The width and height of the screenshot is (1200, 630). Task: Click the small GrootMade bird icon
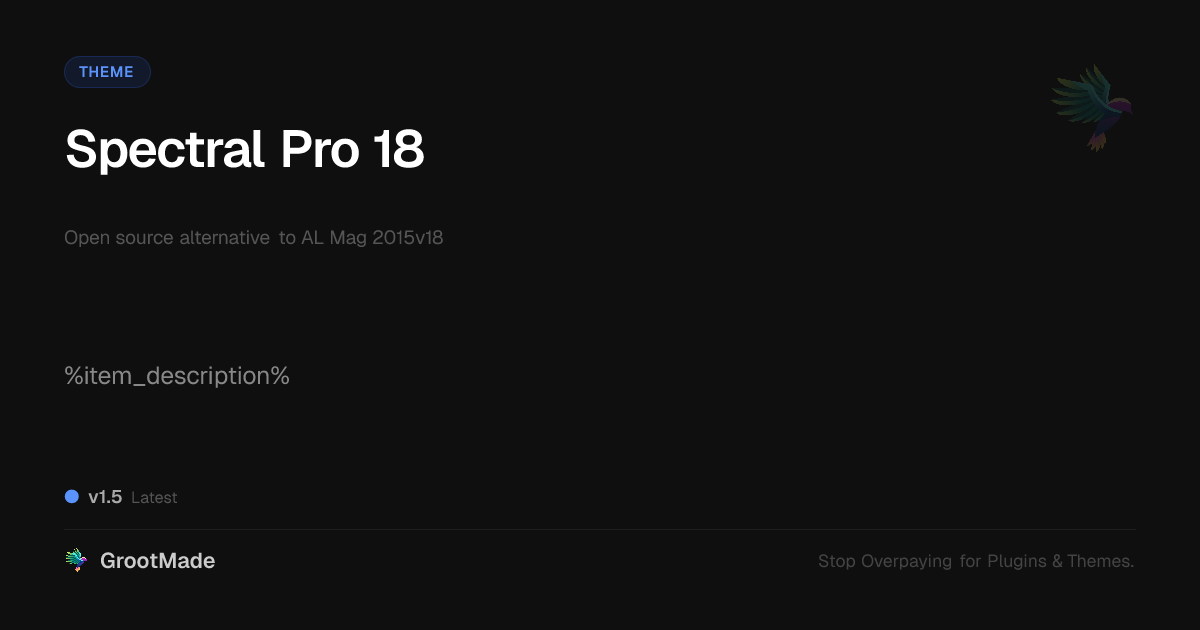[76, 561]
